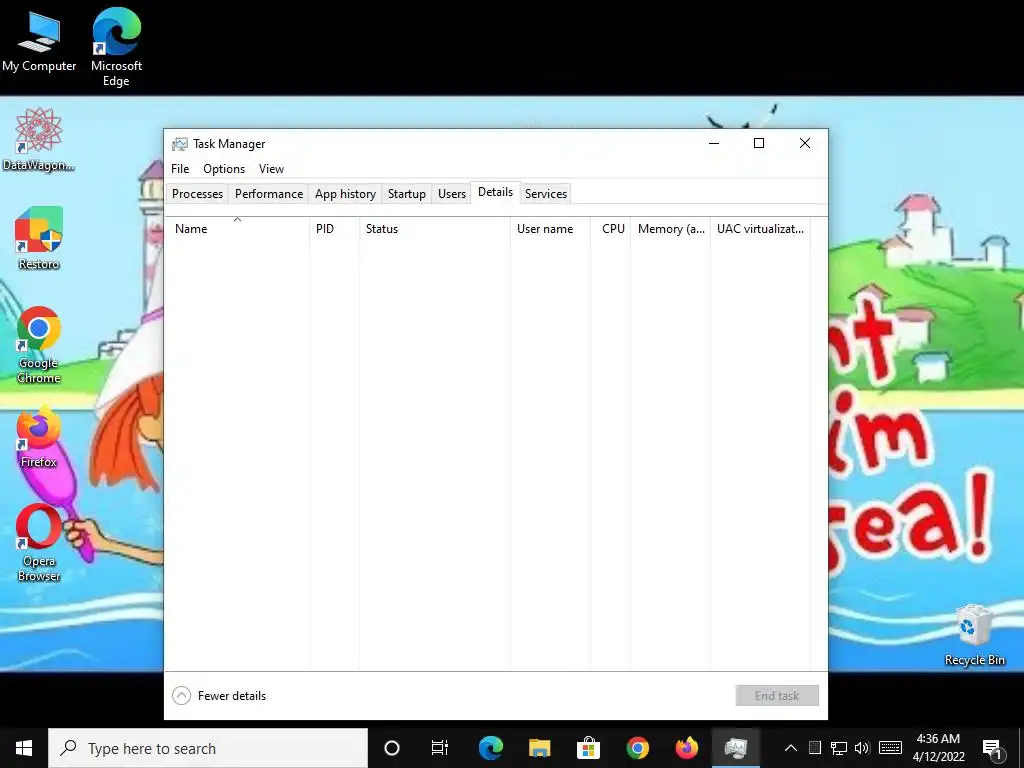This screenshot has width=1024, height=768.
Task: Sort by the User name column
Action: [x=551, y=229]
